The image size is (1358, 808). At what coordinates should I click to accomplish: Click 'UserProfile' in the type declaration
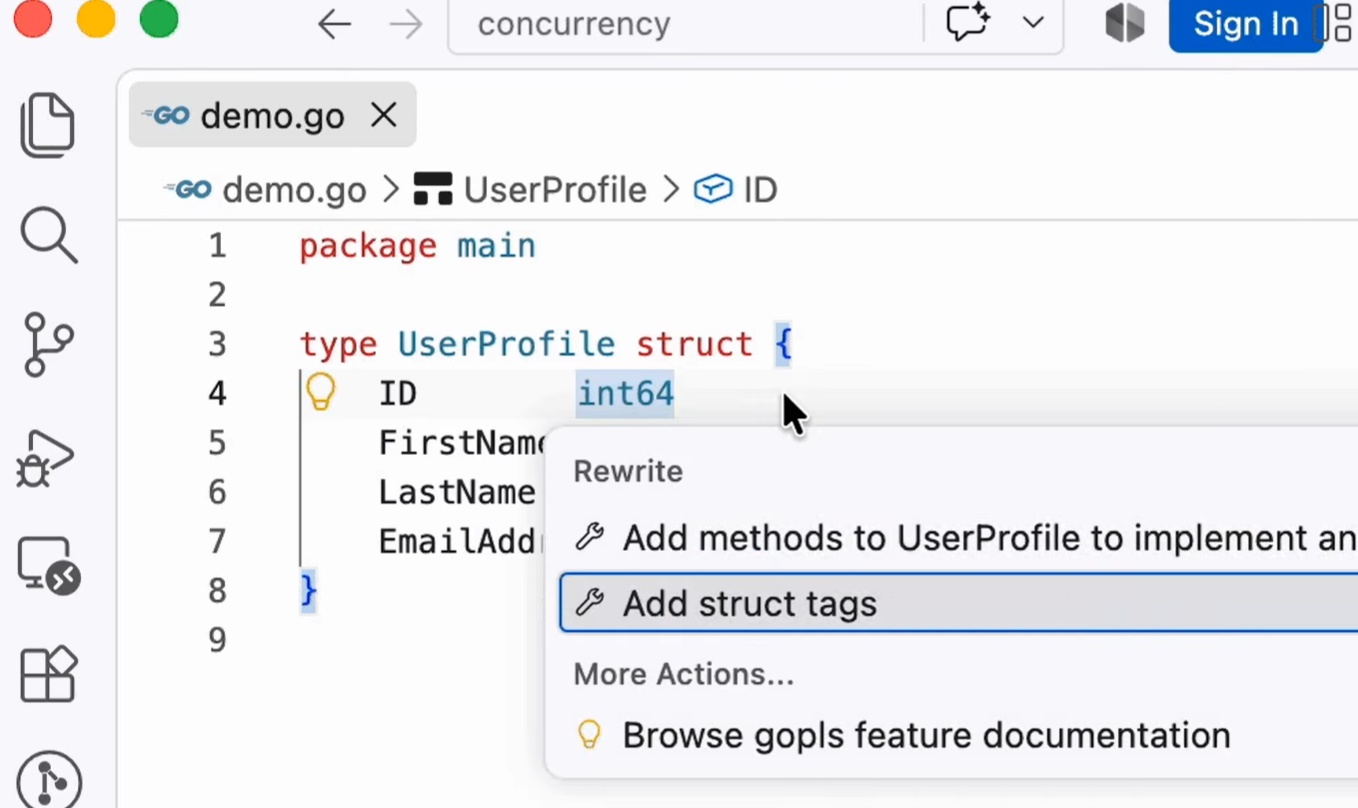click(506, 344)
